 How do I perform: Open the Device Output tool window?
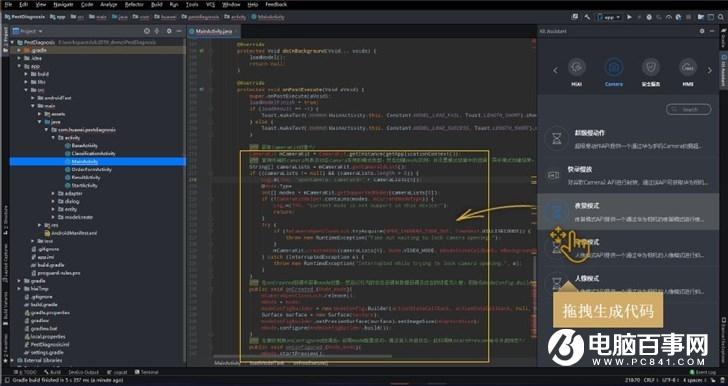click(84, 372)
